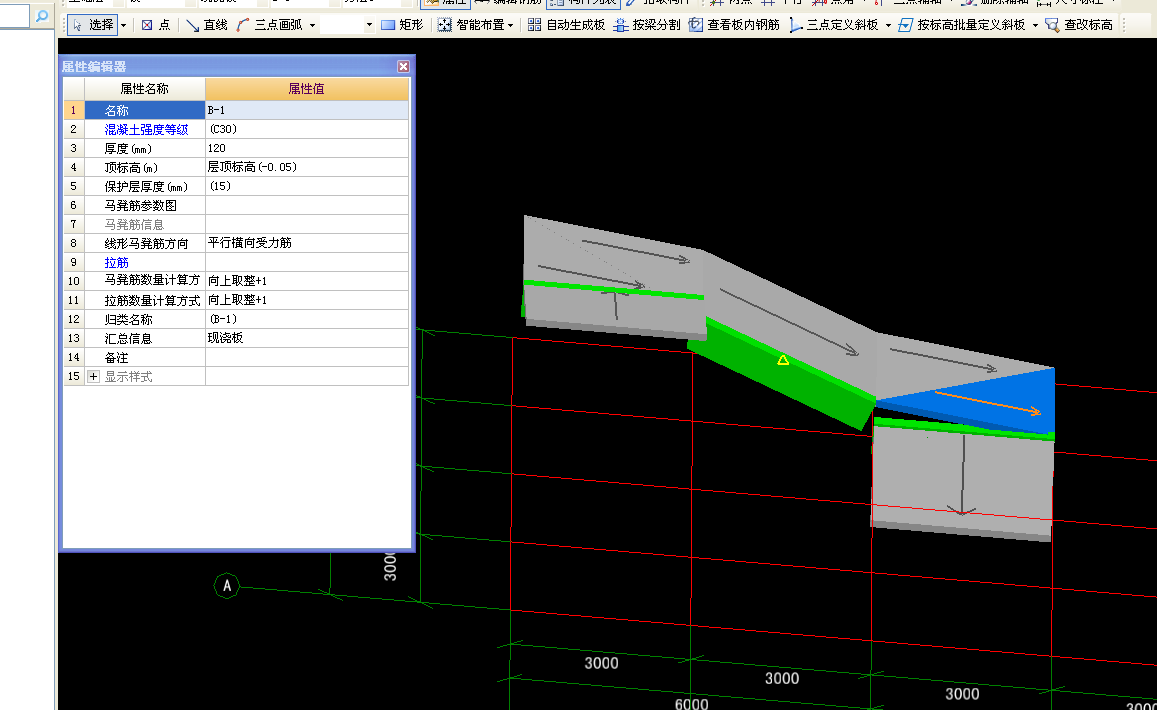Image resolution: width=1157 pixels, height=710 pixels.
Task: Click the 属性名称 column header
Action: (145, 89)
